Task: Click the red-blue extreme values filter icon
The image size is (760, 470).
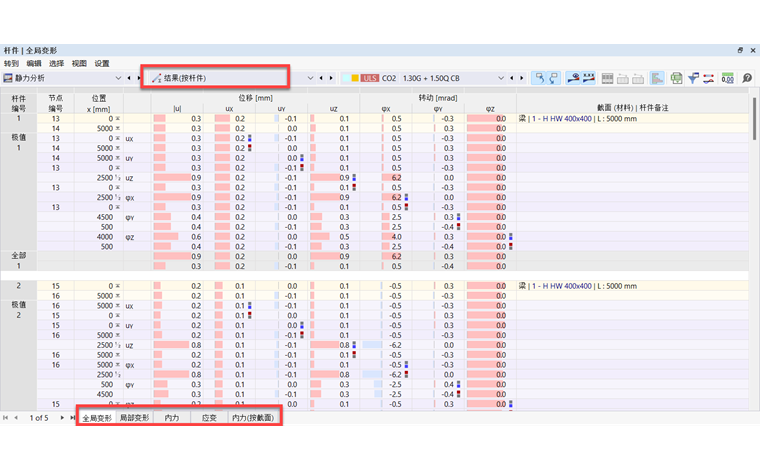Action: (x=709, y=78)
